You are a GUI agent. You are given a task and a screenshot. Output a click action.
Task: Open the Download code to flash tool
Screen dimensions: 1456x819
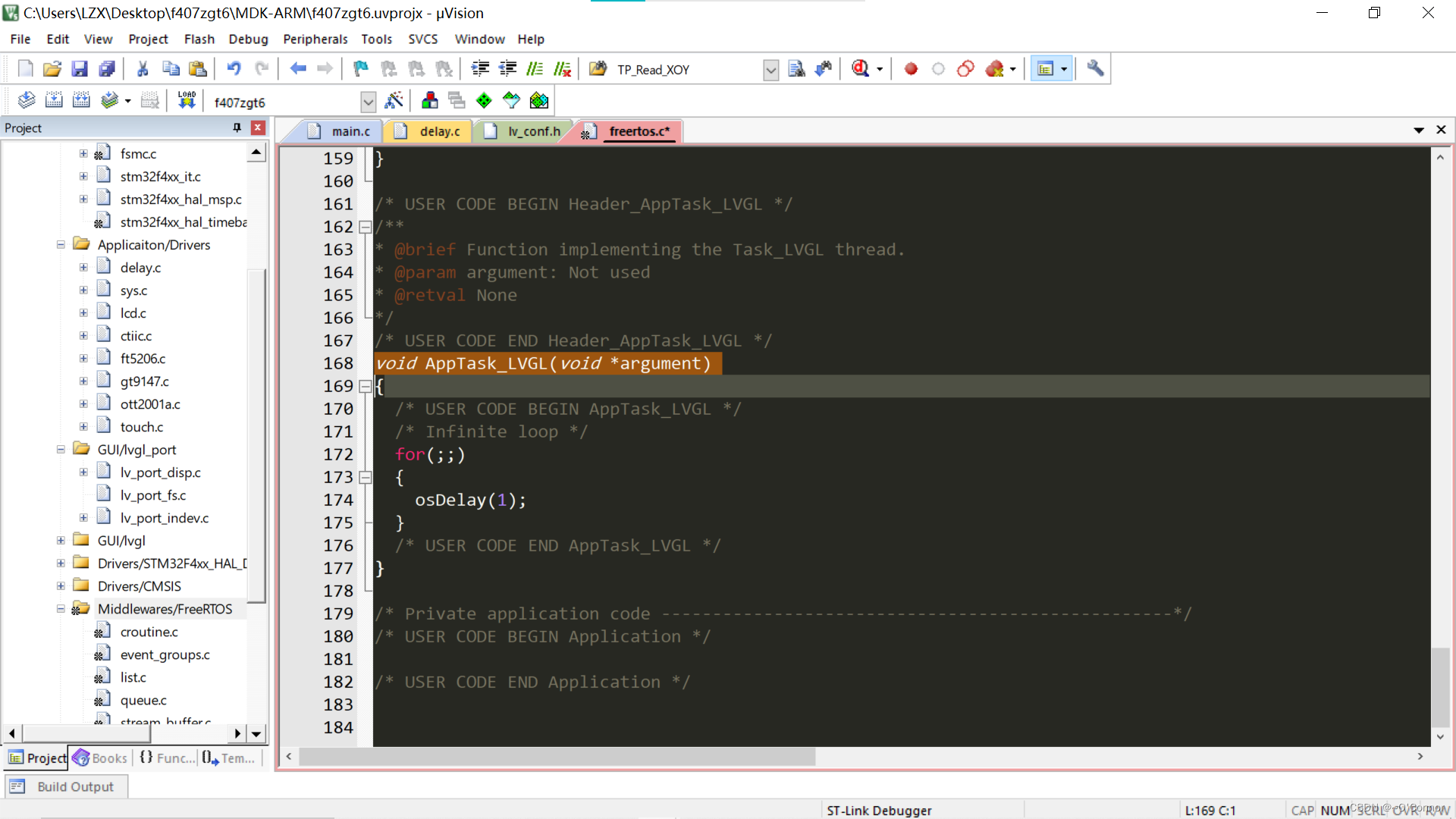[x=186, y=99]
